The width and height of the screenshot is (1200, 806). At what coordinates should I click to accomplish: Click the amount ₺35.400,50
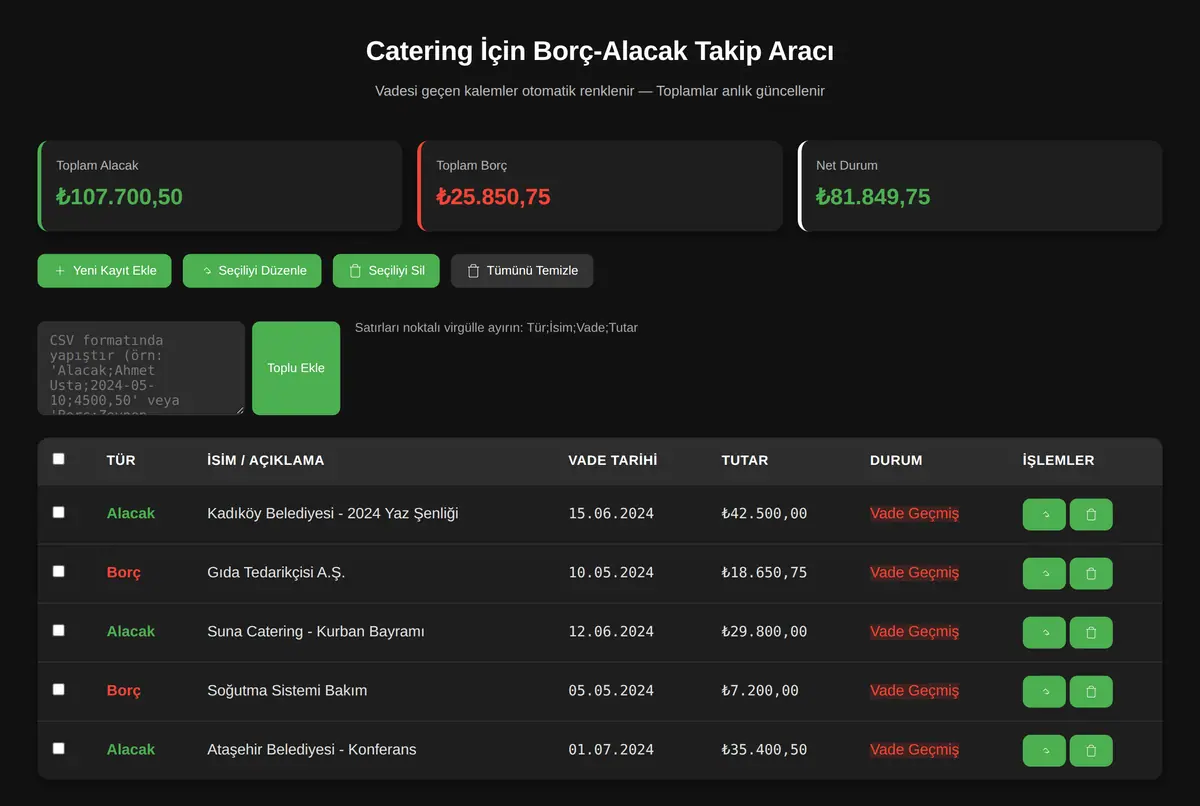click(x=764, y=750)
